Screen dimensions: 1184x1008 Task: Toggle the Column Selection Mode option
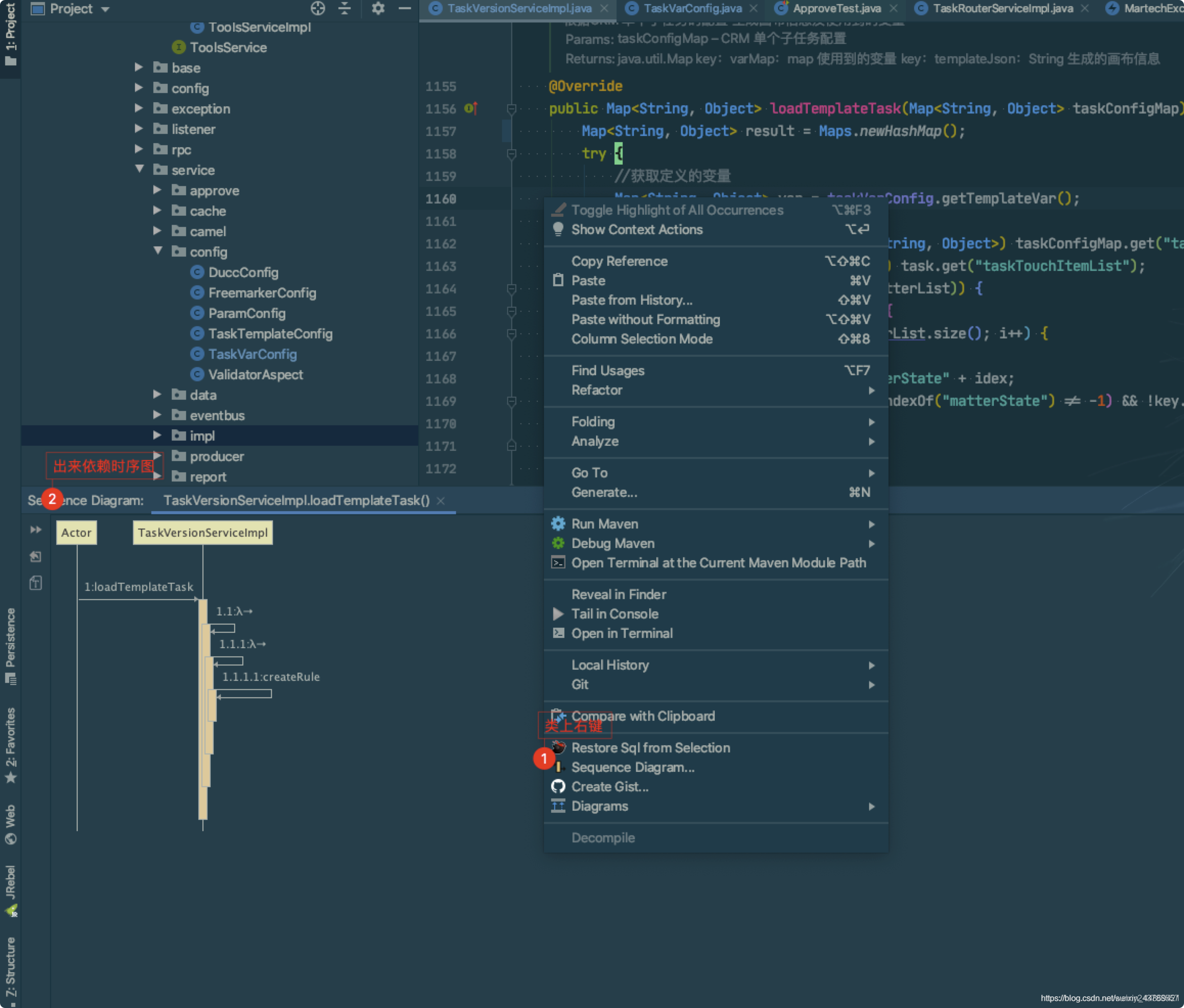(640, 339)
